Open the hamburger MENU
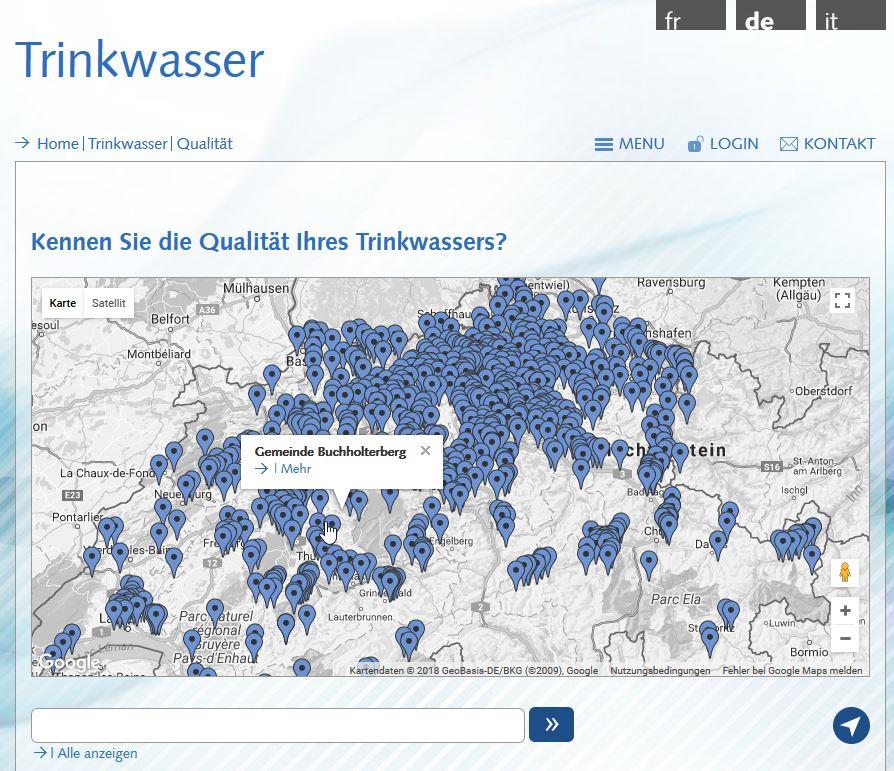 pos(630,144)
